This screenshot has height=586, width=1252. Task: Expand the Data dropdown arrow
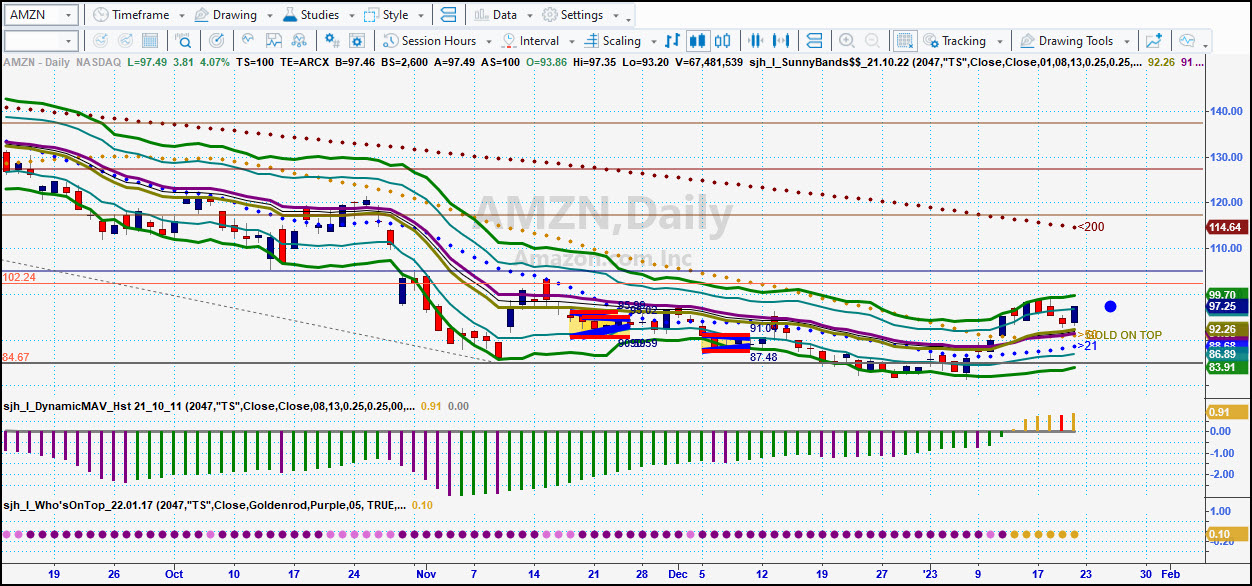point(528,16)
